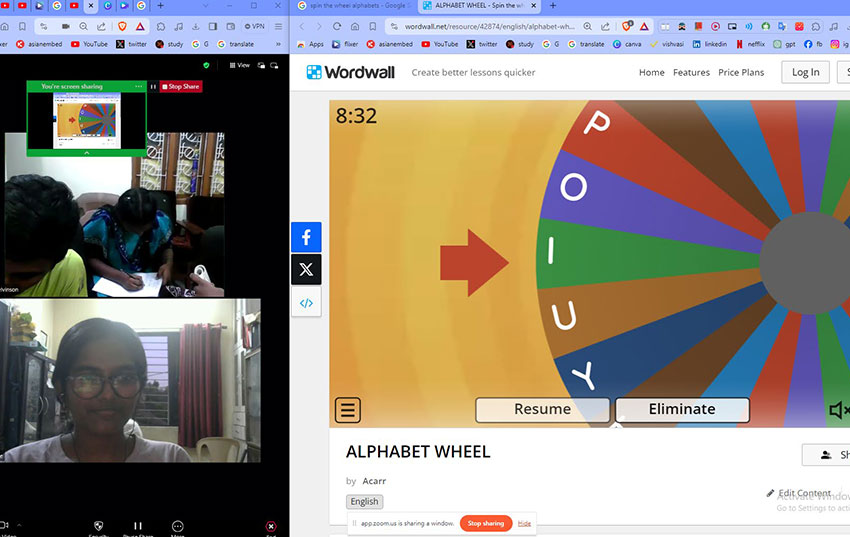Open the music note playlist in the left browser
Image resolution: width=850 pixels, height=537 pixels.
pyautogui.click(x=178, y=26)
